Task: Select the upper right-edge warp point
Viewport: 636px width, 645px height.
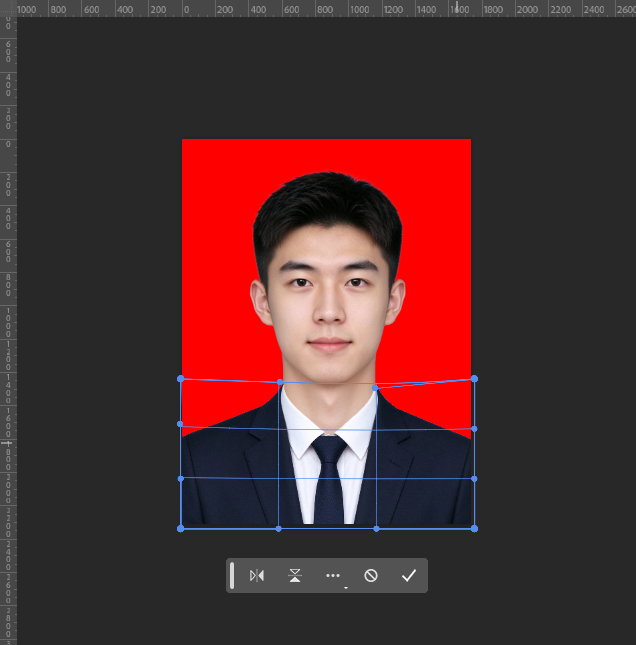Action: (x=474, y=429)
